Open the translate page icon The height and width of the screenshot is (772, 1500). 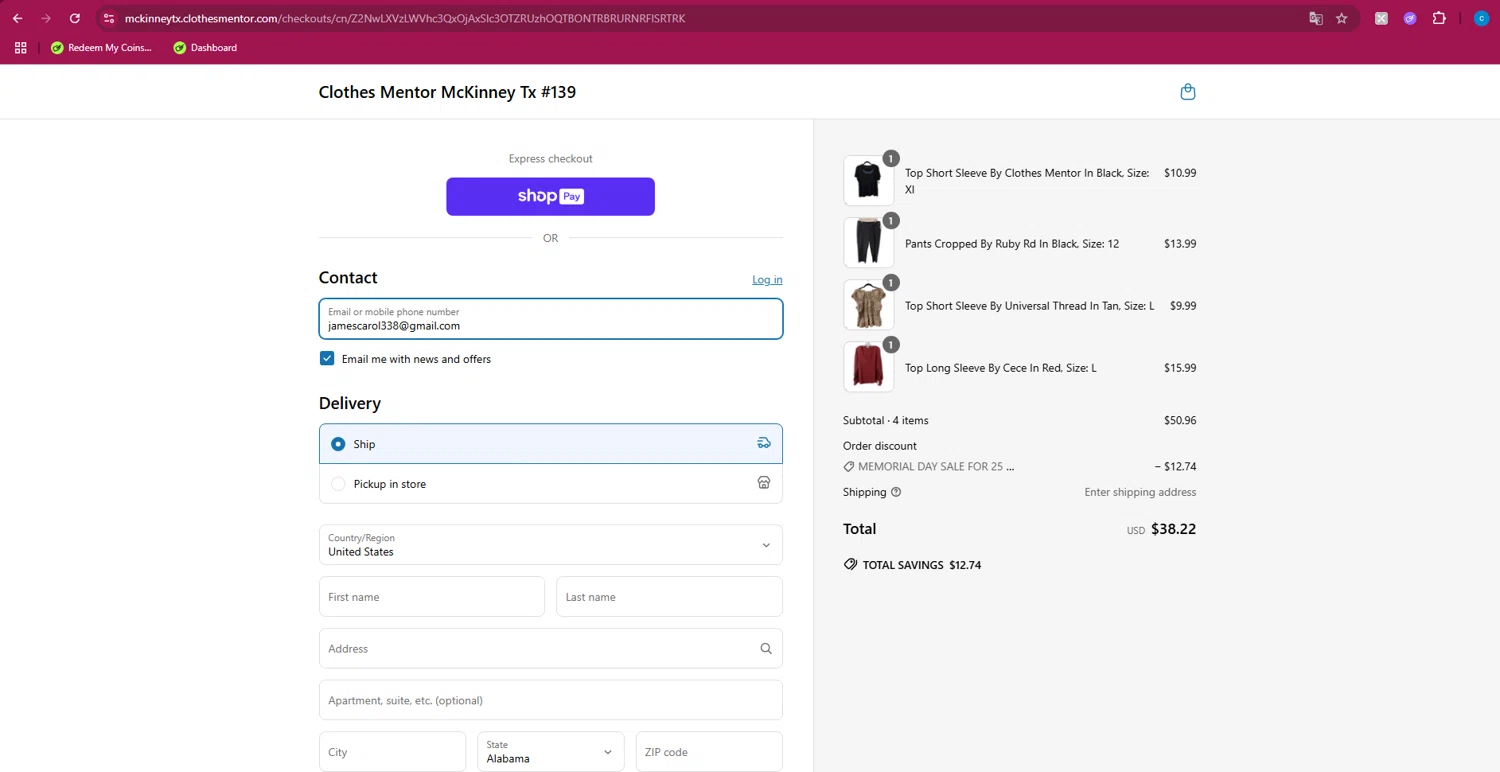pyautogui.click(x=1316, y=18)
